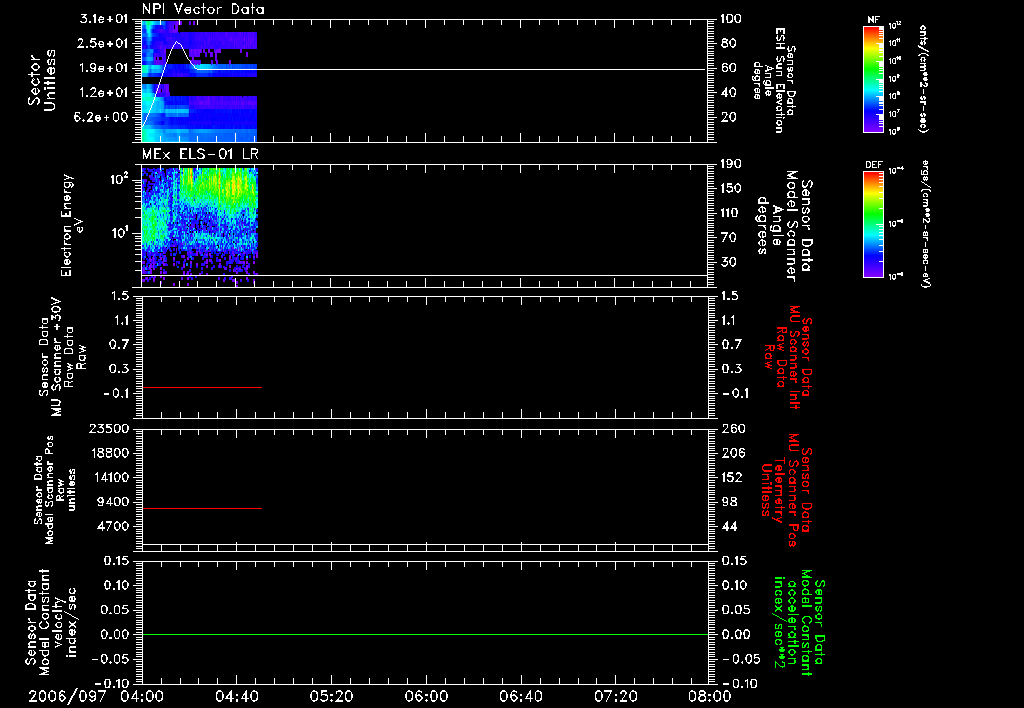The width and height of the screenshot is (1024, 708).
Task: Click the 14100 scanner position tick
Action: 110,477
